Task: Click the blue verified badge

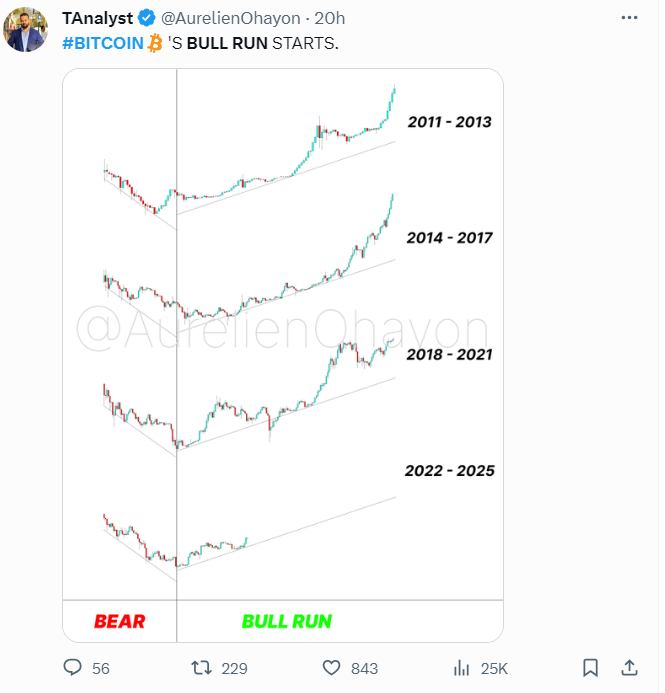Action: pyautogui.click(x=146, y=18)
